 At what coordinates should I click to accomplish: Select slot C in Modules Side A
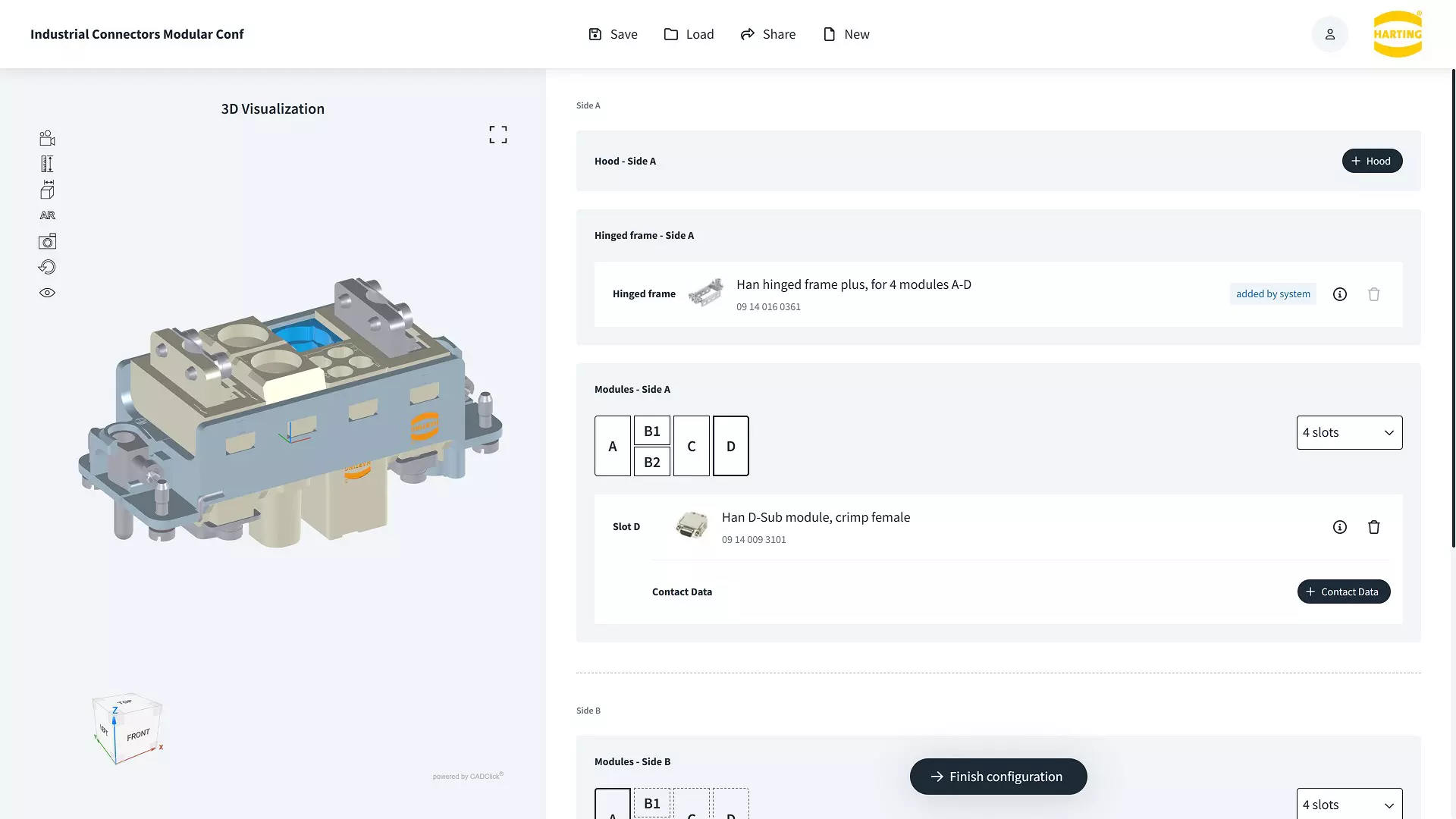pyautogui.click(x=692, y=446)
